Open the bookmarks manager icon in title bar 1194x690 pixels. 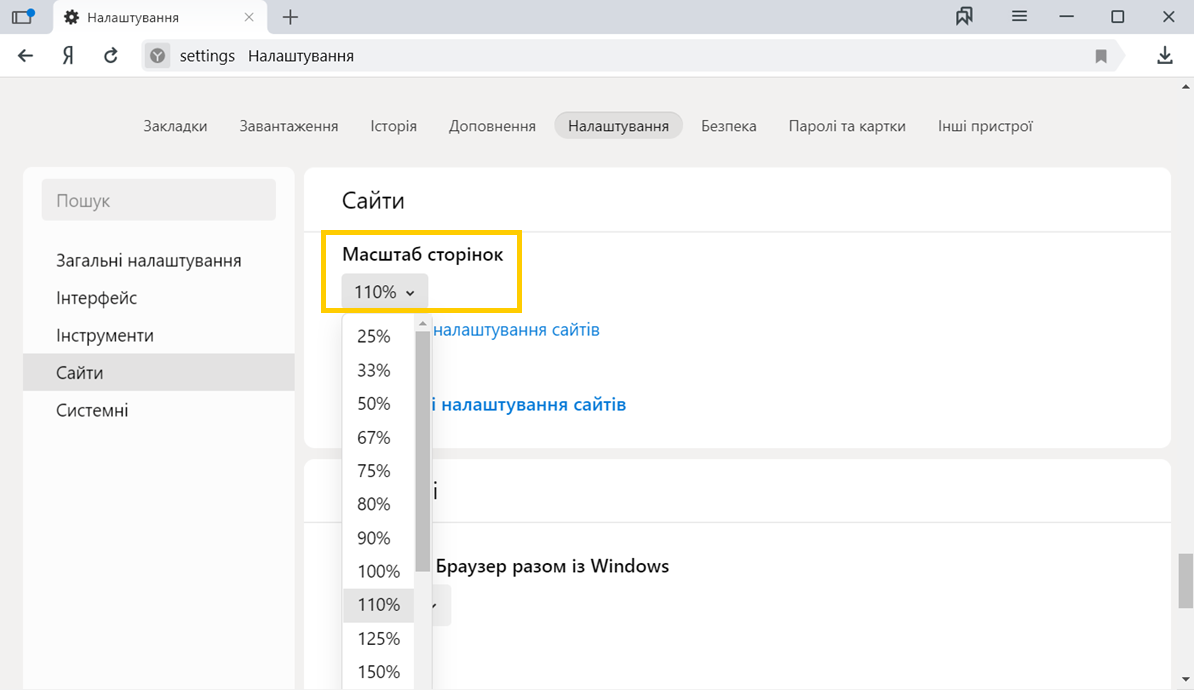964,16
